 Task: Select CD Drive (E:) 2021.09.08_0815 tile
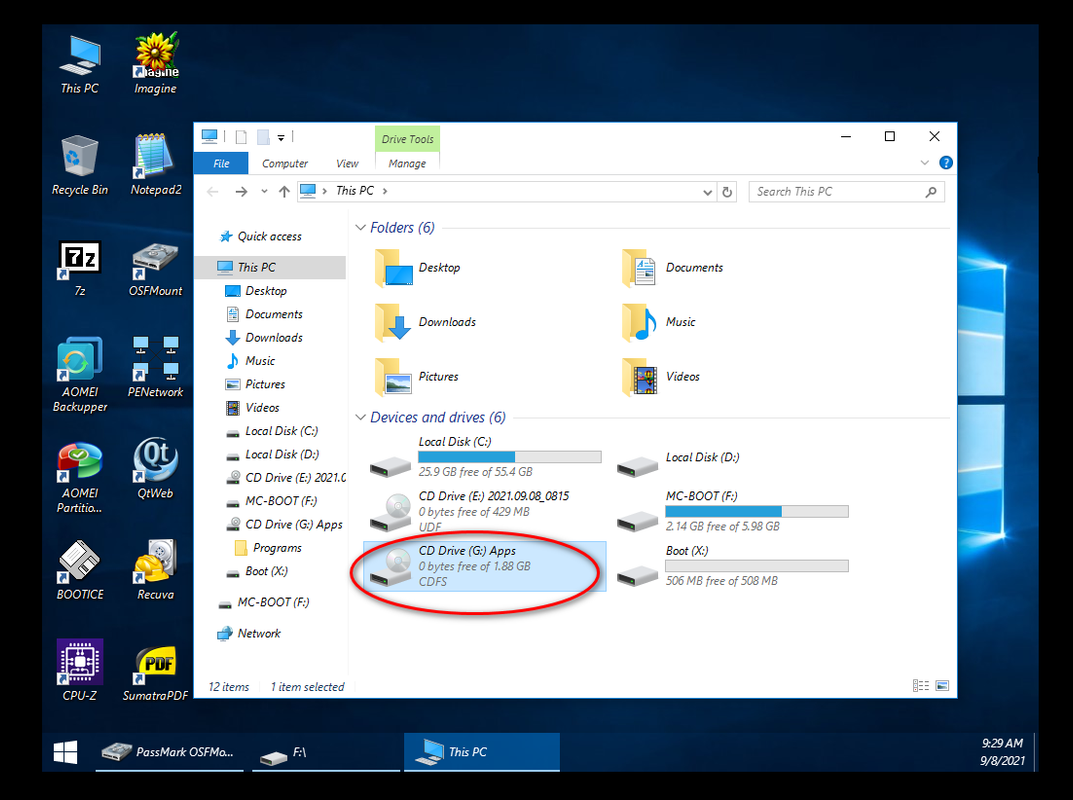pyautogui.click(x=485, y=511)
